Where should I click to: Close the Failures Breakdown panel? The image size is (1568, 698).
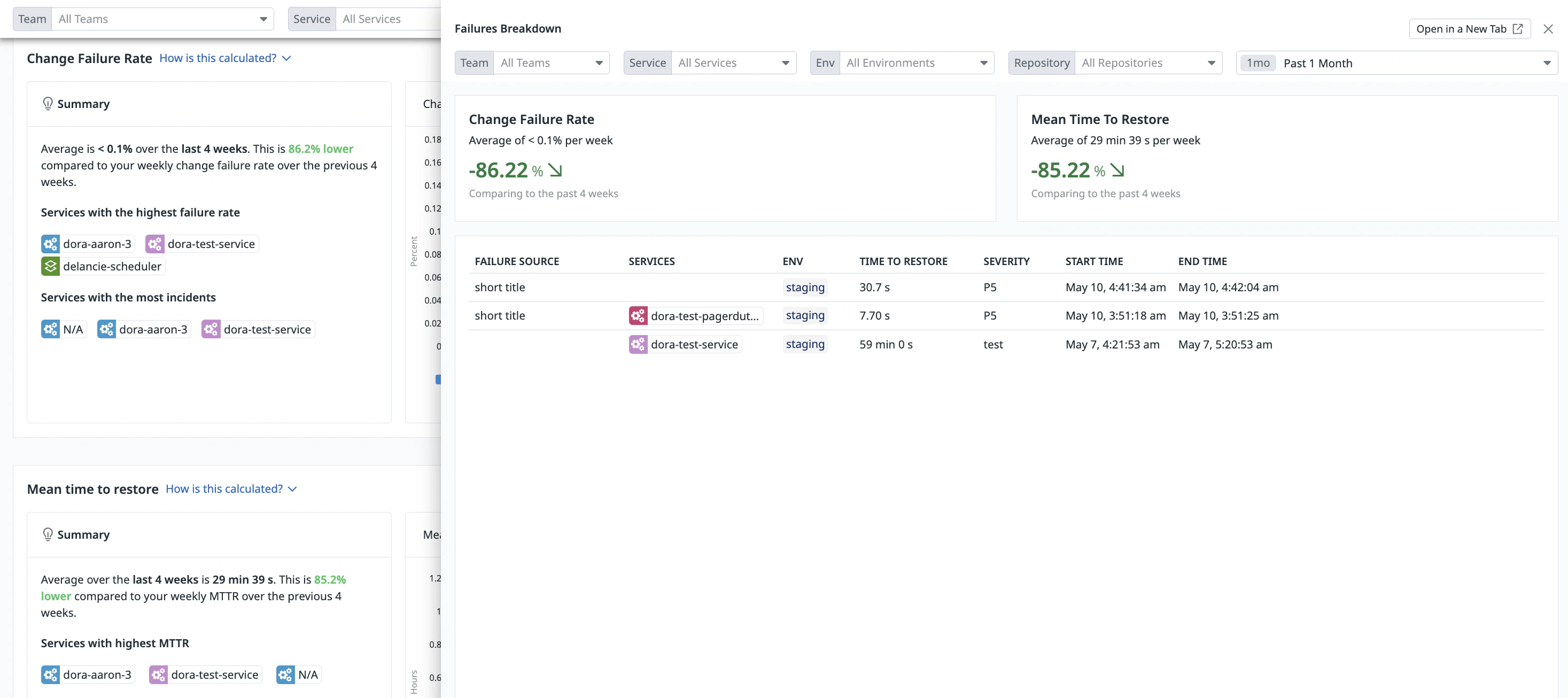click(x=1548, y=29)
